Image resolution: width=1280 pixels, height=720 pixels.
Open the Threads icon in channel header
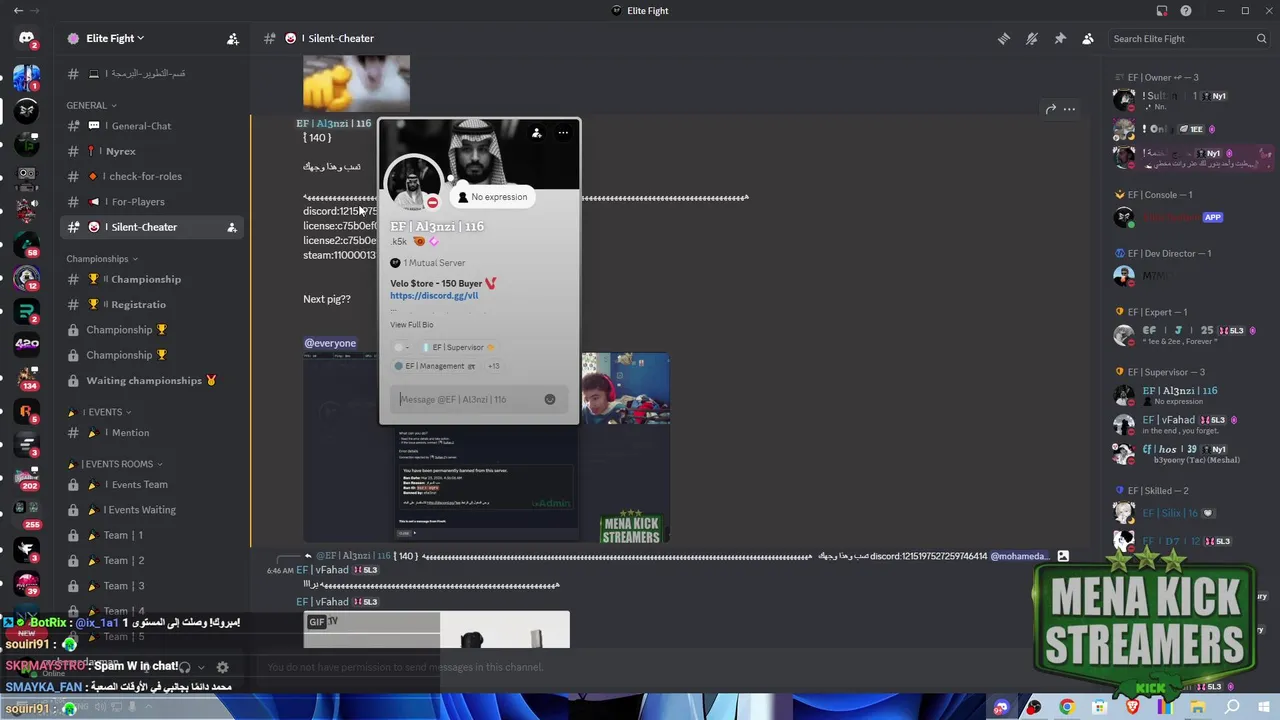tap(1003, 39)
